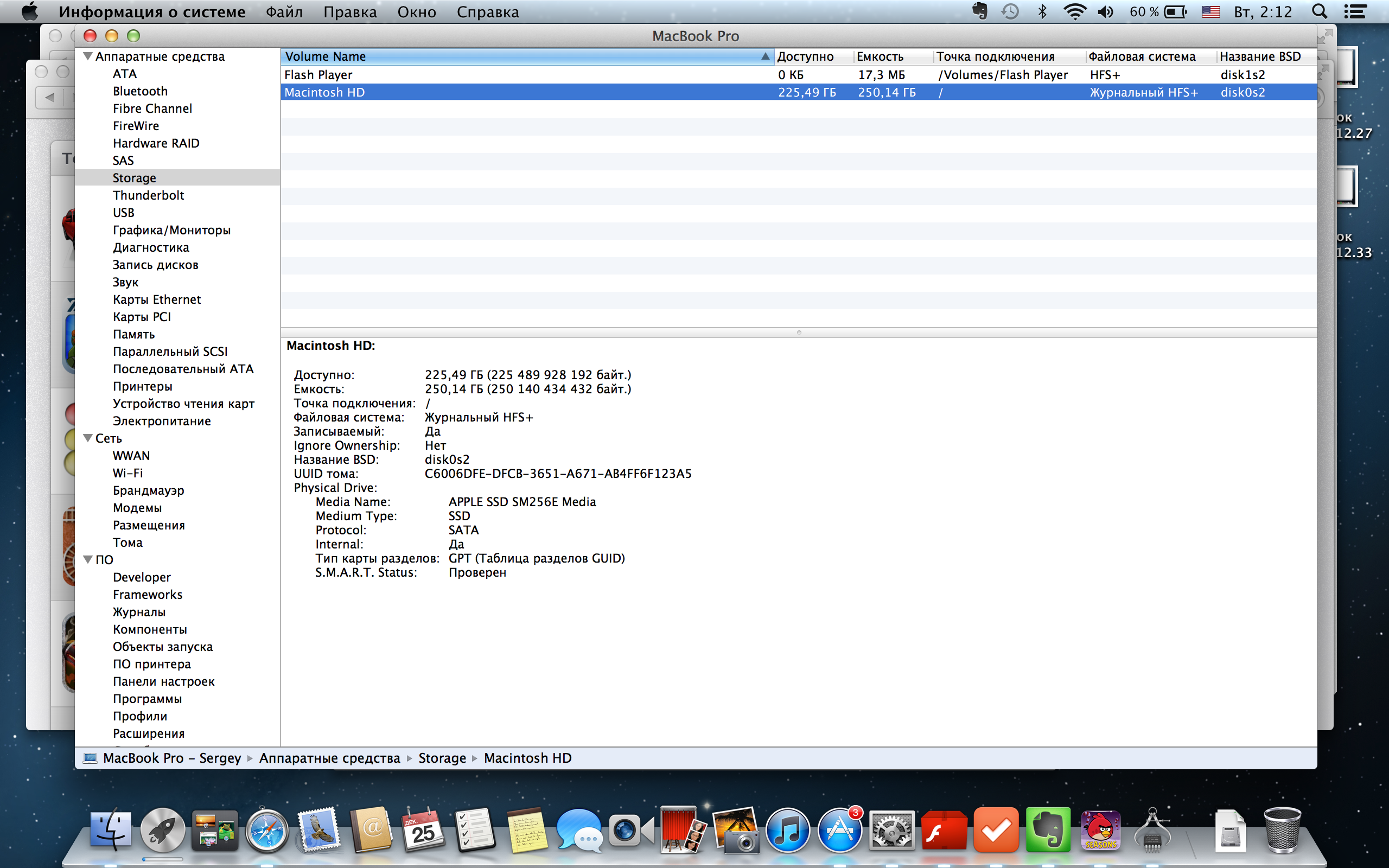
Task: Select Графика/Мониторы in sidebar
Action: (171, 229)
